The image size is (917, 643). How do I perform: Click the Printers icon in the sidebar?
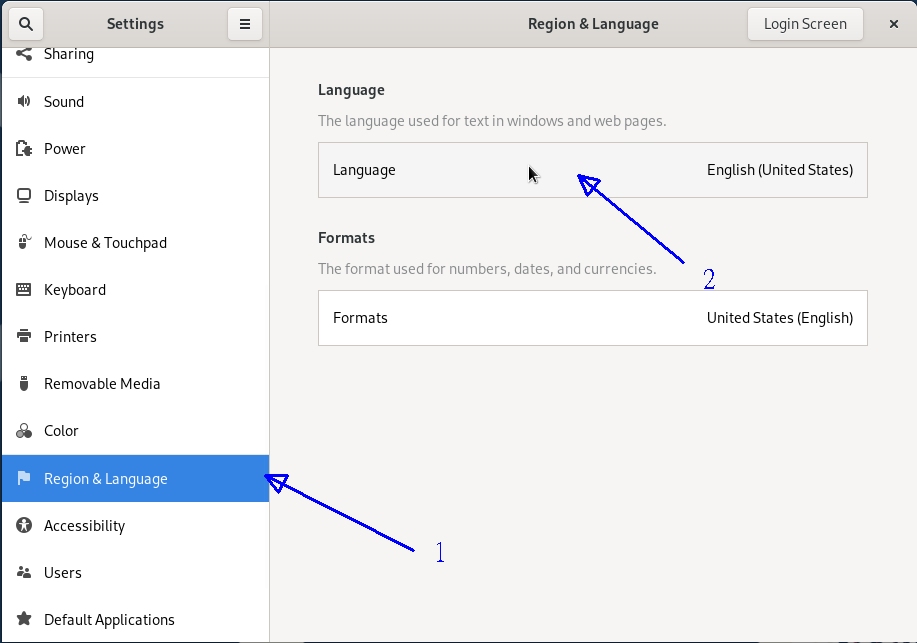click(x=24, y=337)
